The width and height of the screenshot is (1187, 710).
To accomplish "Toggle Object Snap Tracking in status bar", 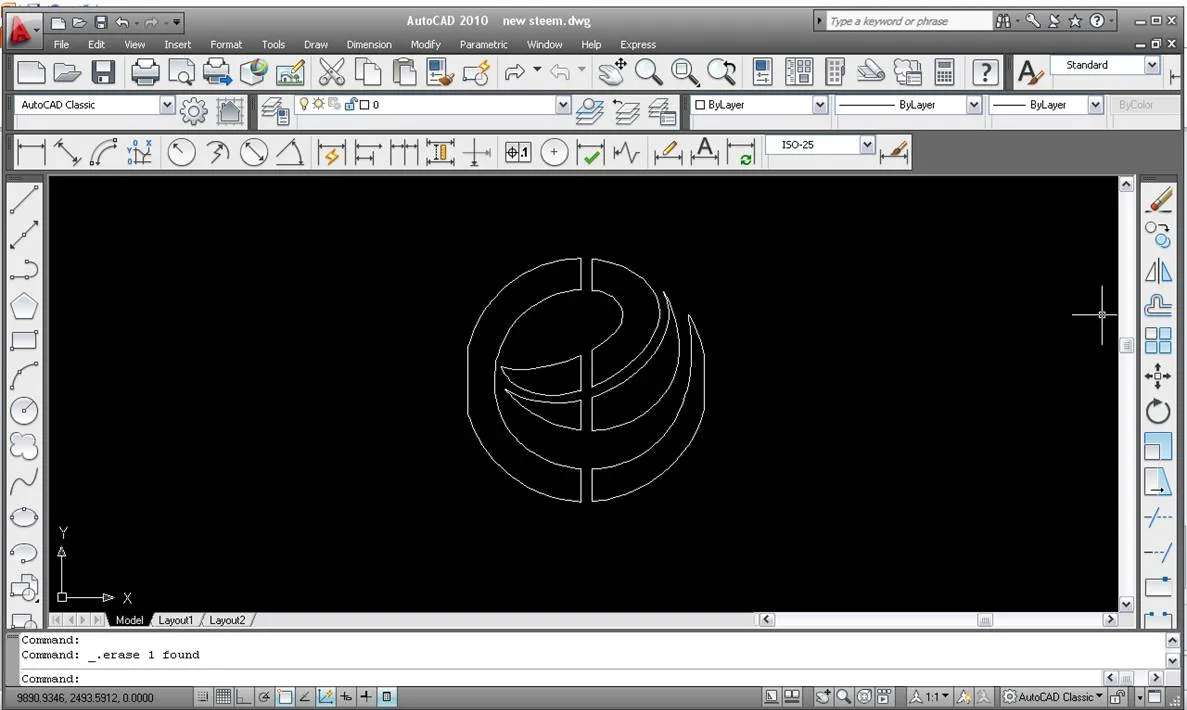I will pos(305,696).
